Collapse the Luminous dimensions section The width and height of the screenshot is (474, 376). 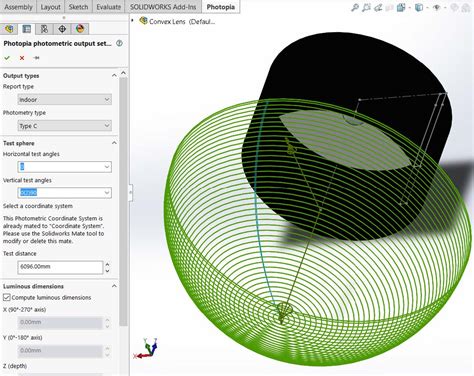[114, 286]
